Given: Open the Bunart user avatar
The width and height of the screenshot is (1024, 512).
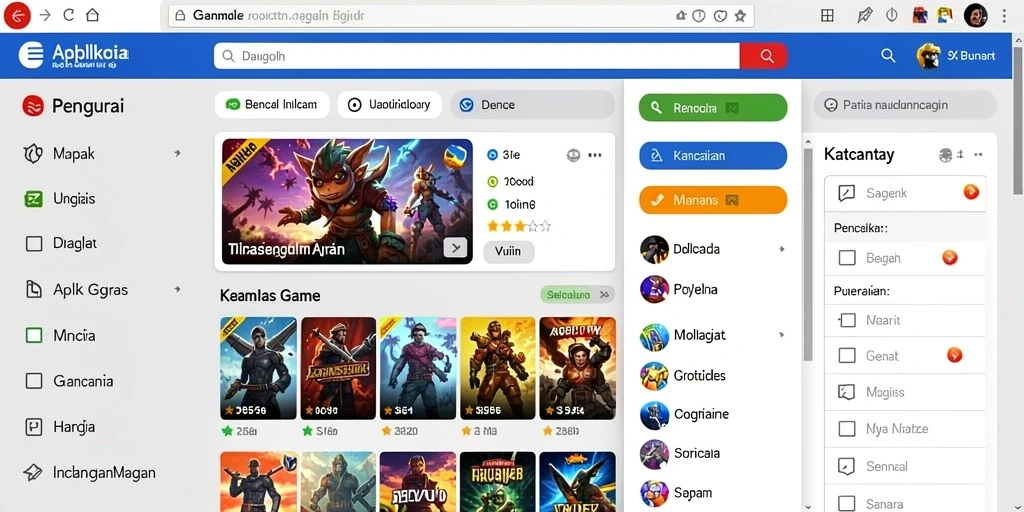Looking at the screenshot, I should pos(928,56).
